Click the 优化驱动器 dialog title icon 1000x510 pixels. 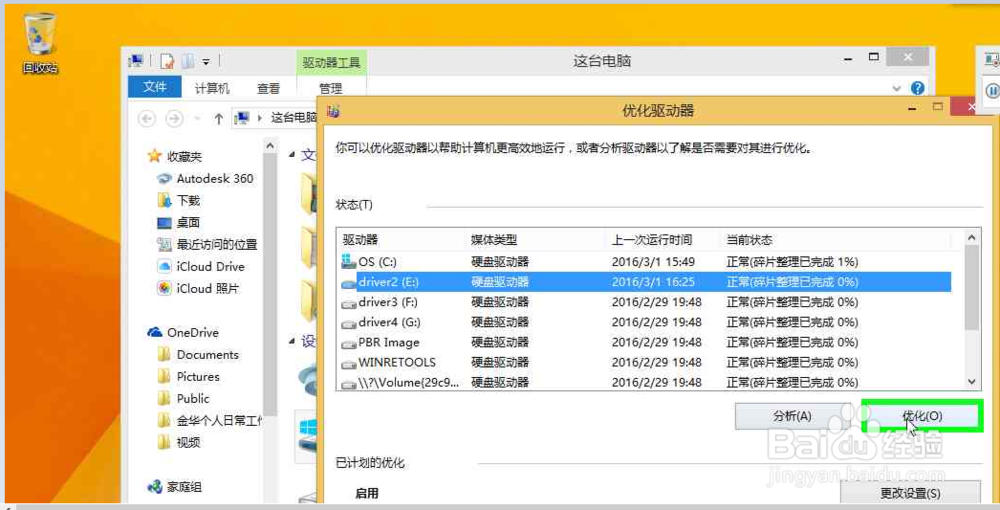coord(333,111)
